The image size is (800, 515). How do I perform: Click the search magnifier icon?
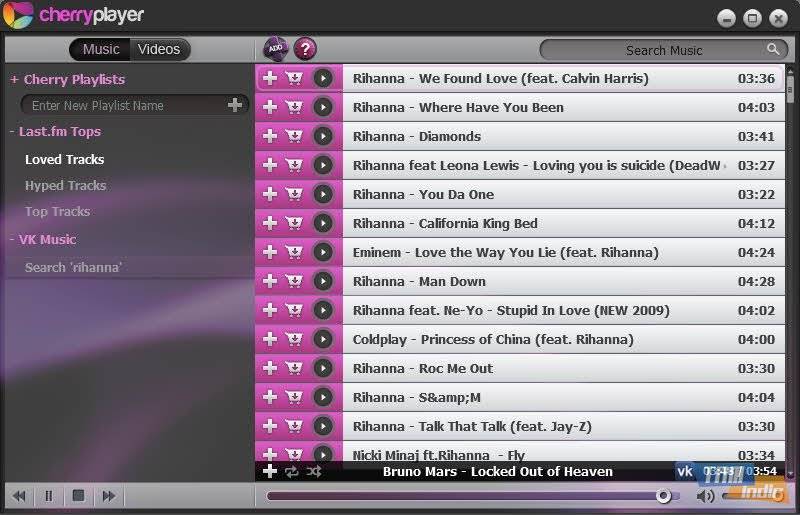pyautogui.click(x=774, y=49)
